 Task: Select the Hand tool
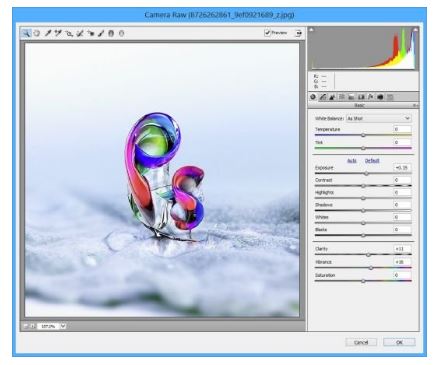click(x=37, y=33)
